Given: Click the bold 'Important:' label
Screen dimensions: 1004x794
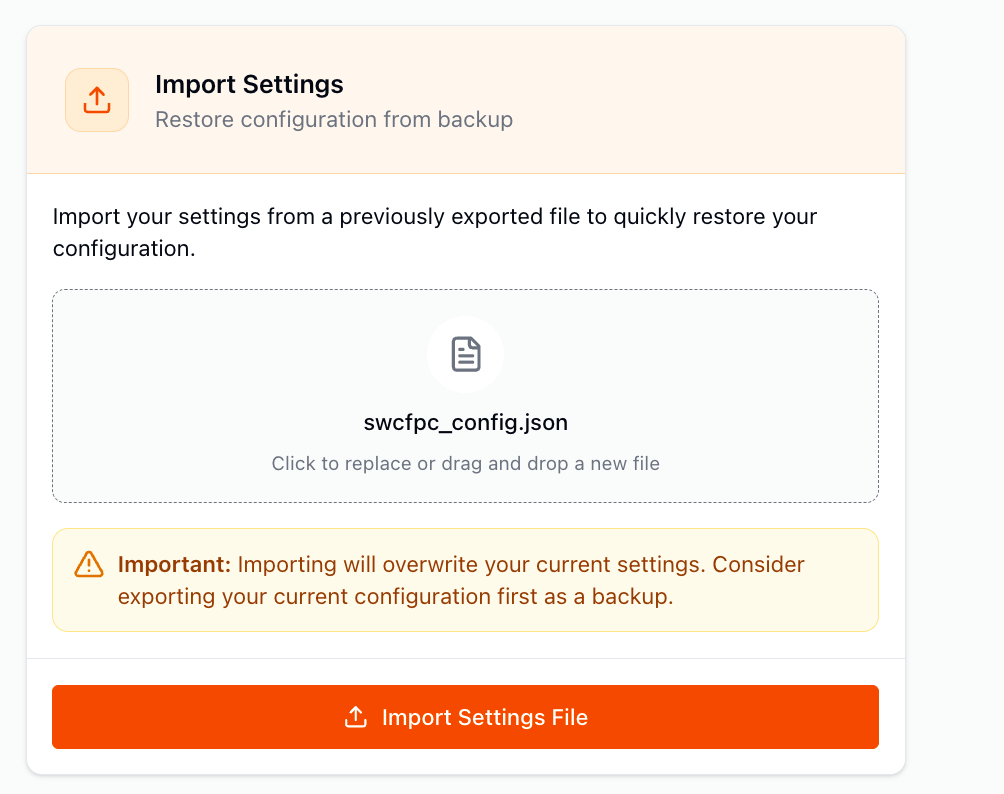Looking at the screenshot, I should point(174,564).
